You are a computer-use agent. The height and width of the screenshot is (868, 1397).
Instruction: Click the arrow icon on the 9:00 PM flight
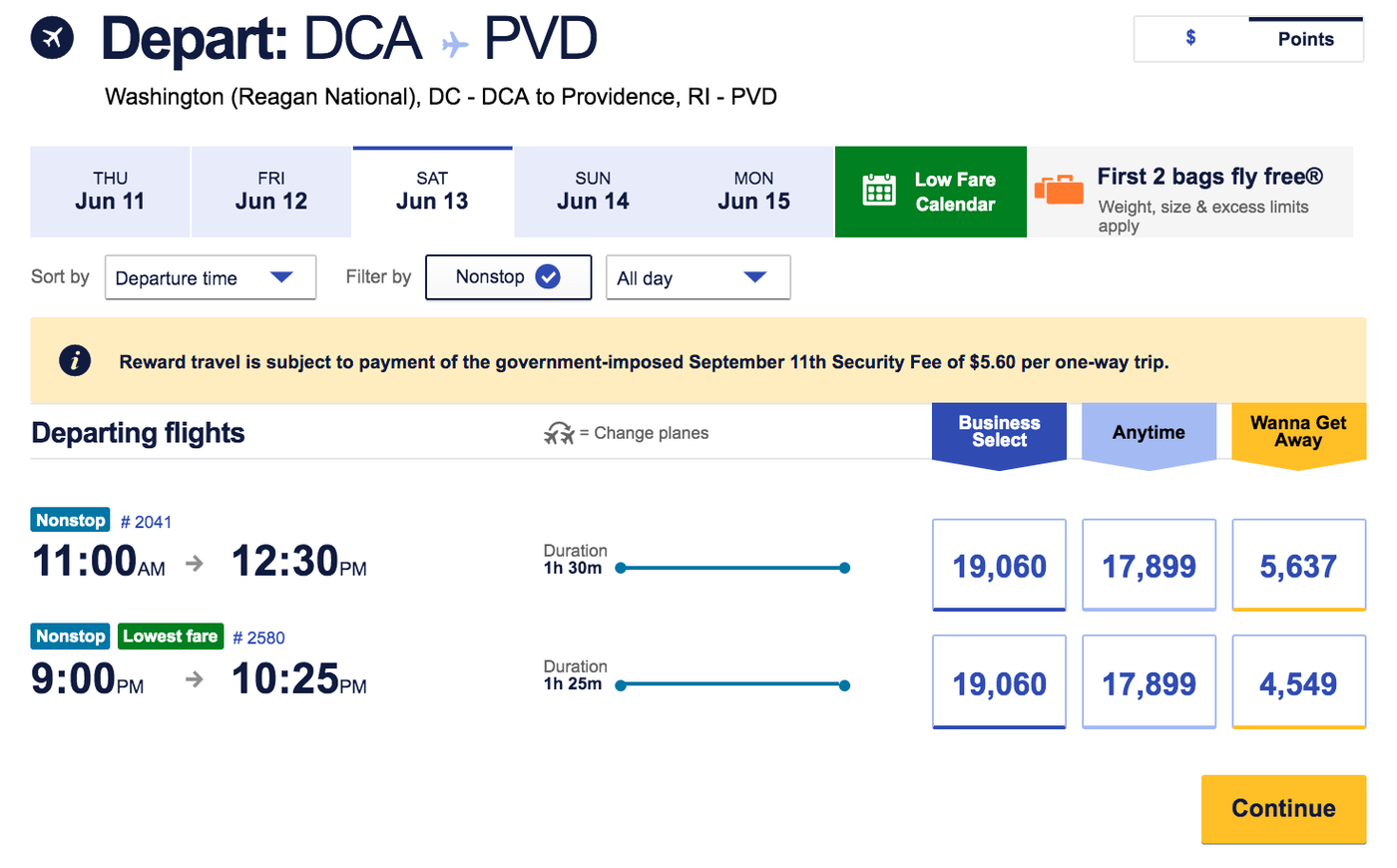point(195,680)
